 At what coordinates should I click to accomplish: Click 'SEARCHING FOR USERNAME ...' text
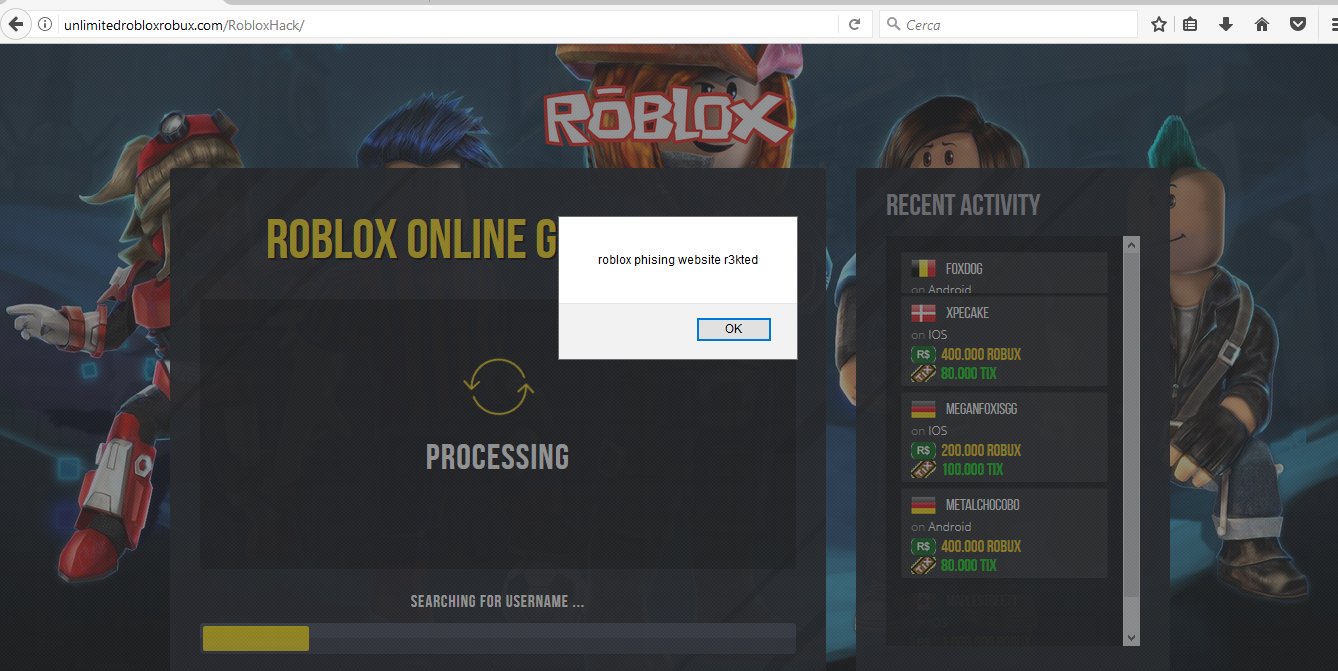[497, 601]
